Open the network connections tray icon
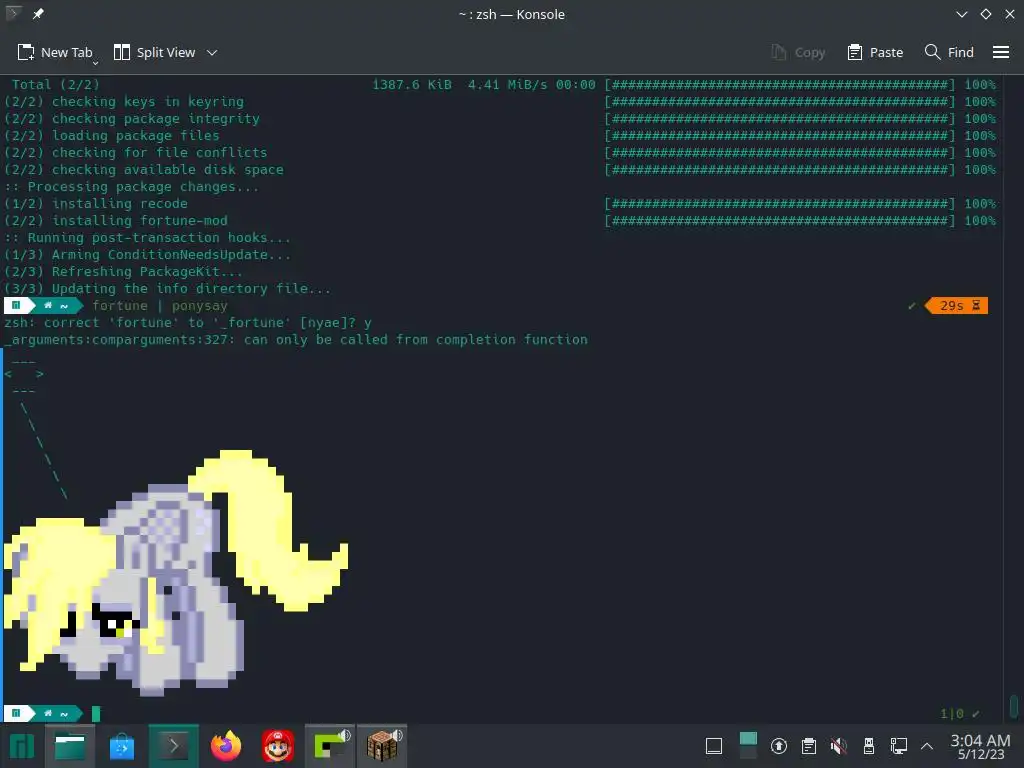 (899, 746)
